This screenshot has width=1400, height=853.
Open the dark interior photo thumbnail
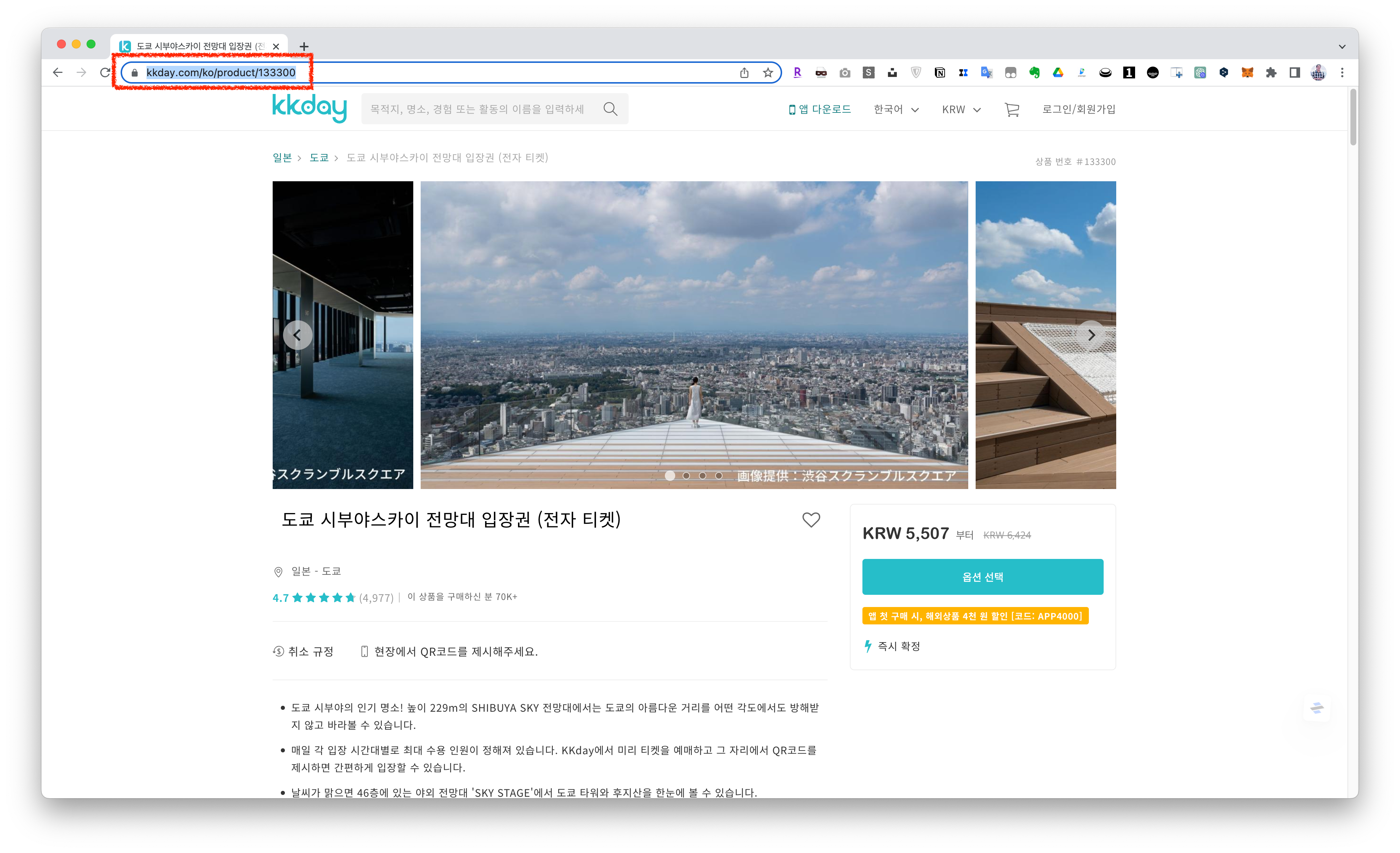[343, 335]
